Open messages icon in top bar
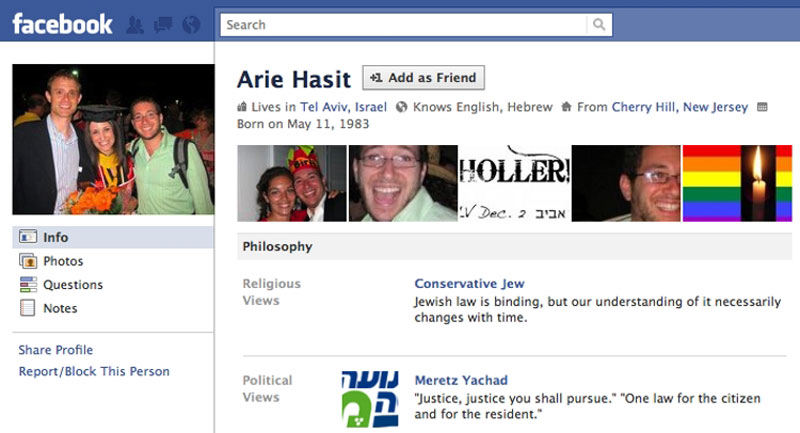Viewport: 800px width, 433px height. point(163,24)
